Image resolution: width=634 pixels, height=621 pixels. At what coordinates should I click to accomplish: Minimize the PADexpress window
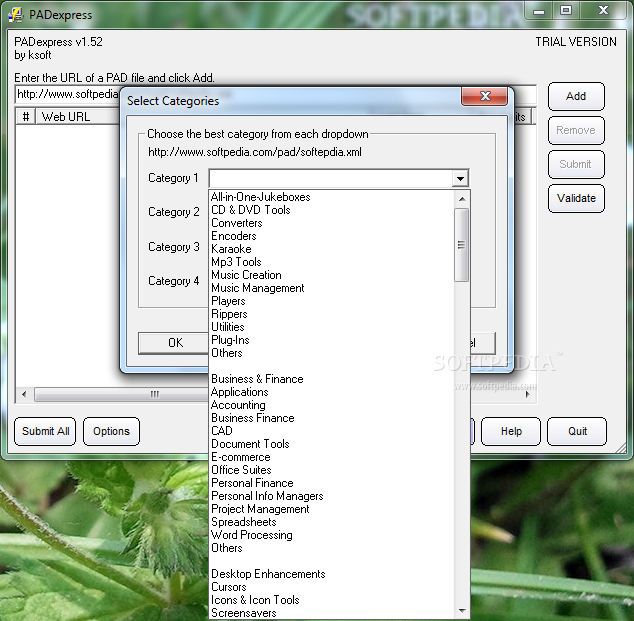pos(539,11)
